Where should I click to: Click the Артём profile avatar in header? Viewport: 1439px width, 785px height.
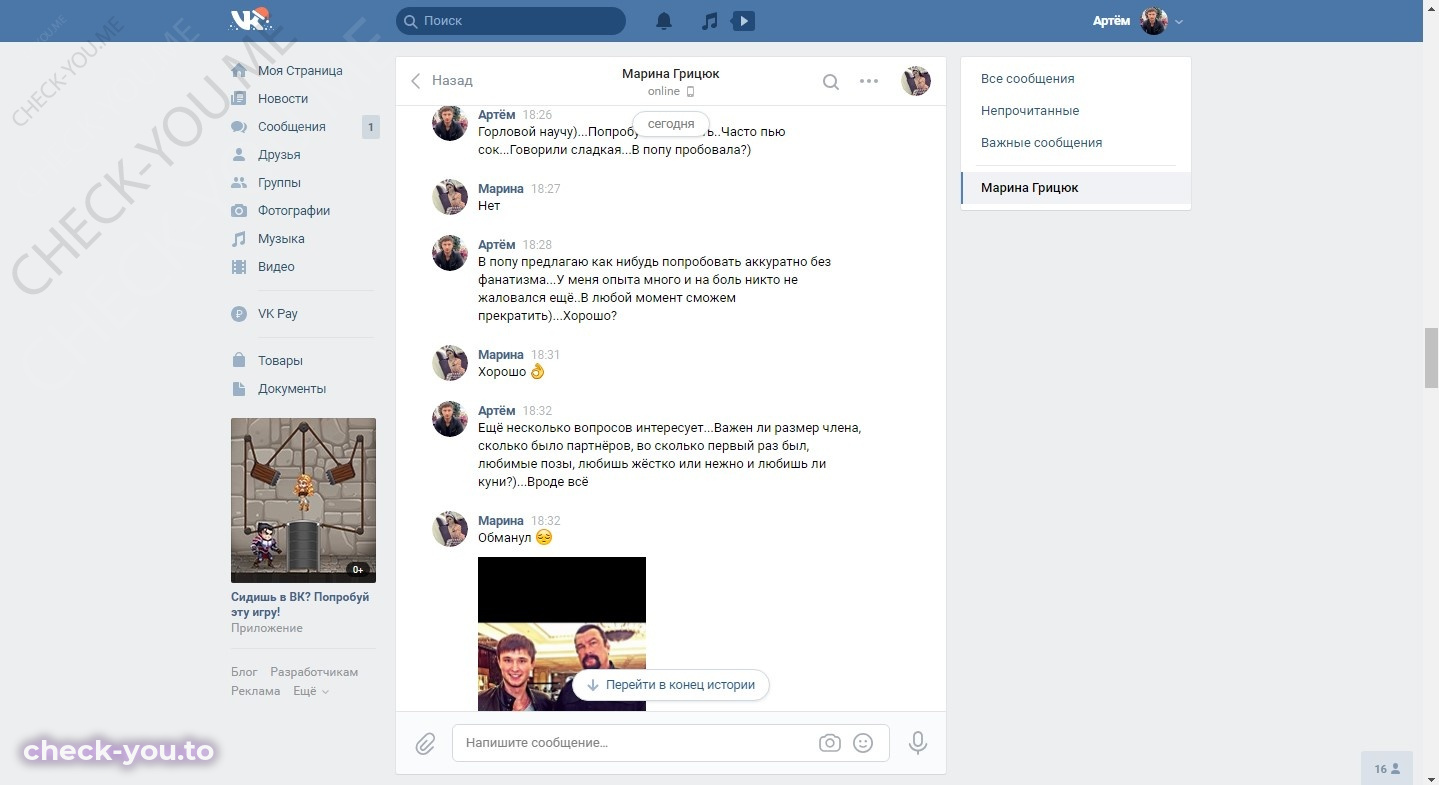pos(1154,21)
